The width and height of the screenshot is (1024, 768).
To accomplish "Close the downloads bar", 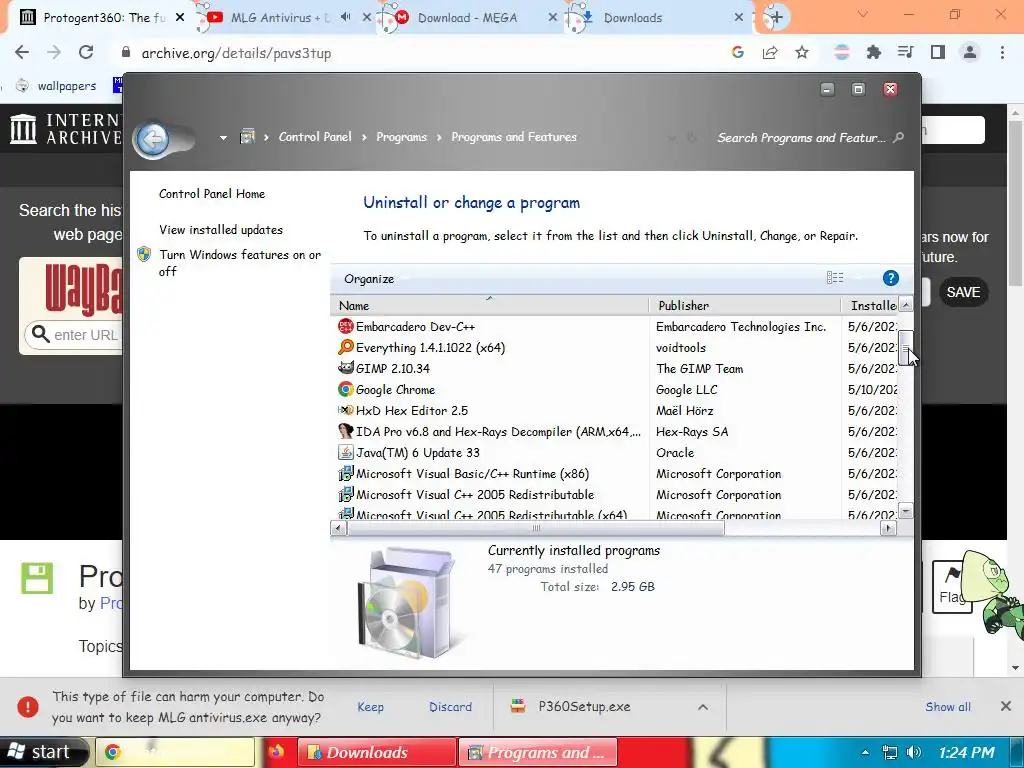I will [1006, 706].
